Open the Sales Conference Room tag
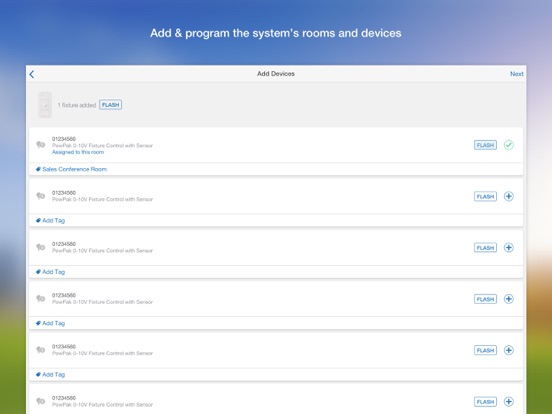 click(74, 169)
